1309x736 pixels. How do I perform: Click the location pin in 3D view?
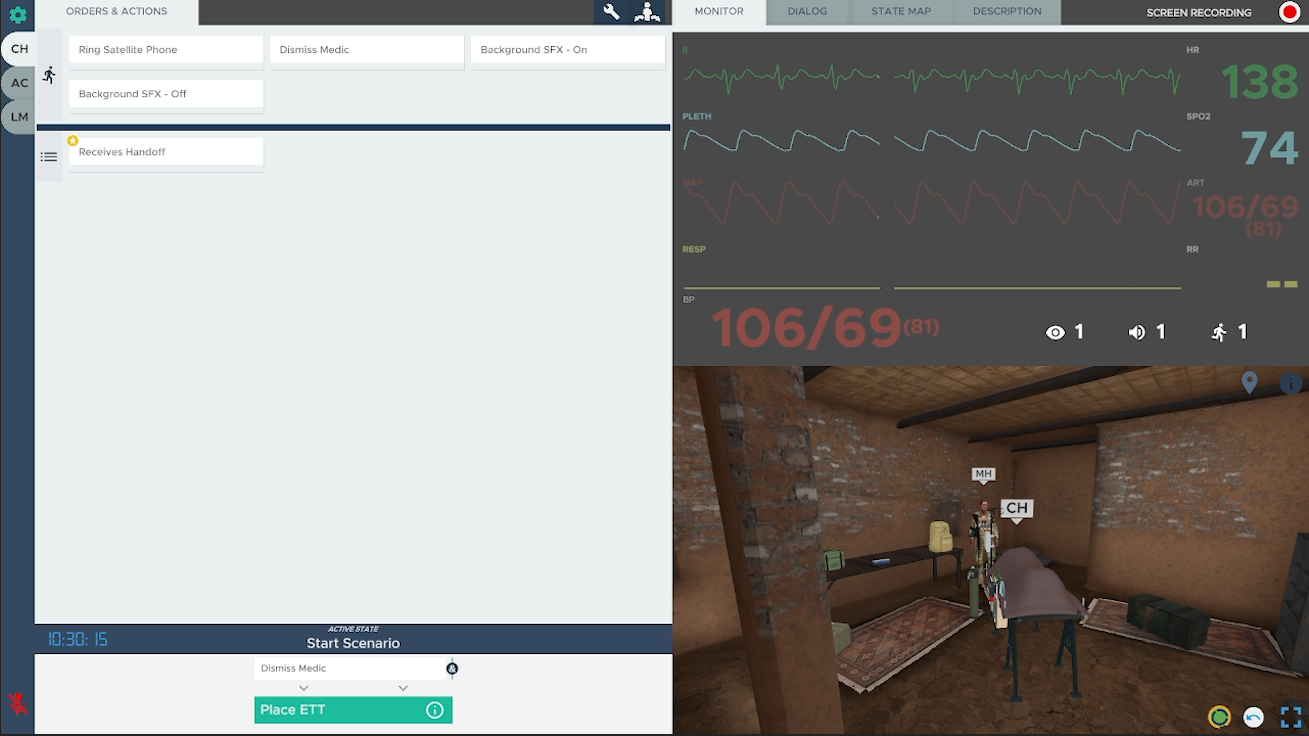point(1249,382)
